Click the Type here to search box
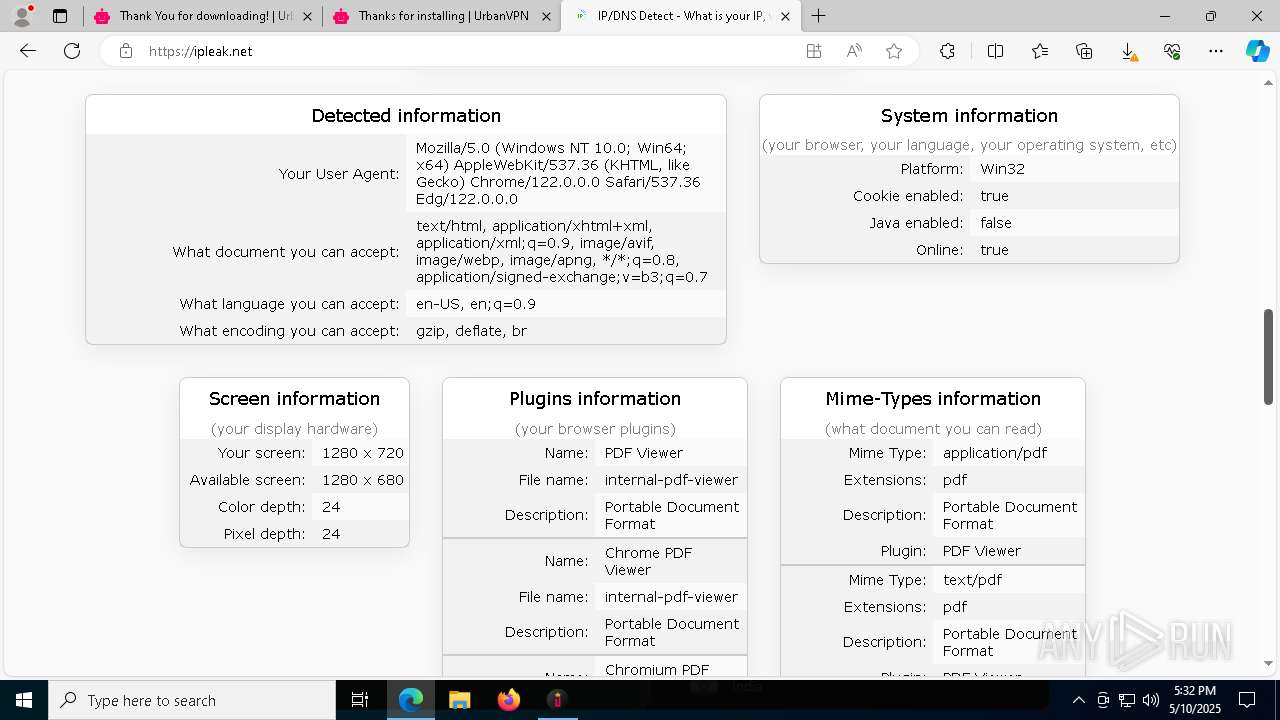This screenshot has height=720, width=1280. coord(192,700)
